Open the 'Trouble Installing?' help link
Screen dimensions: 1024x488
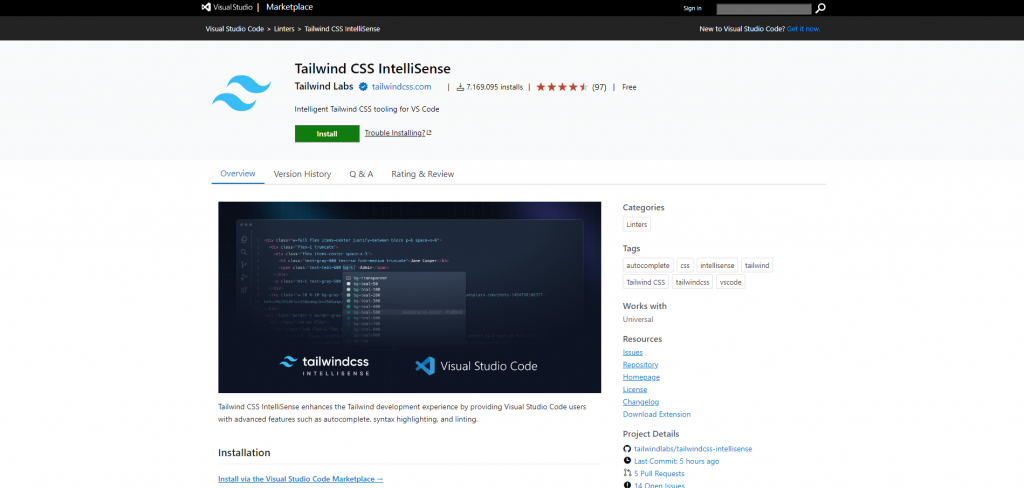(x=398, y=133)
